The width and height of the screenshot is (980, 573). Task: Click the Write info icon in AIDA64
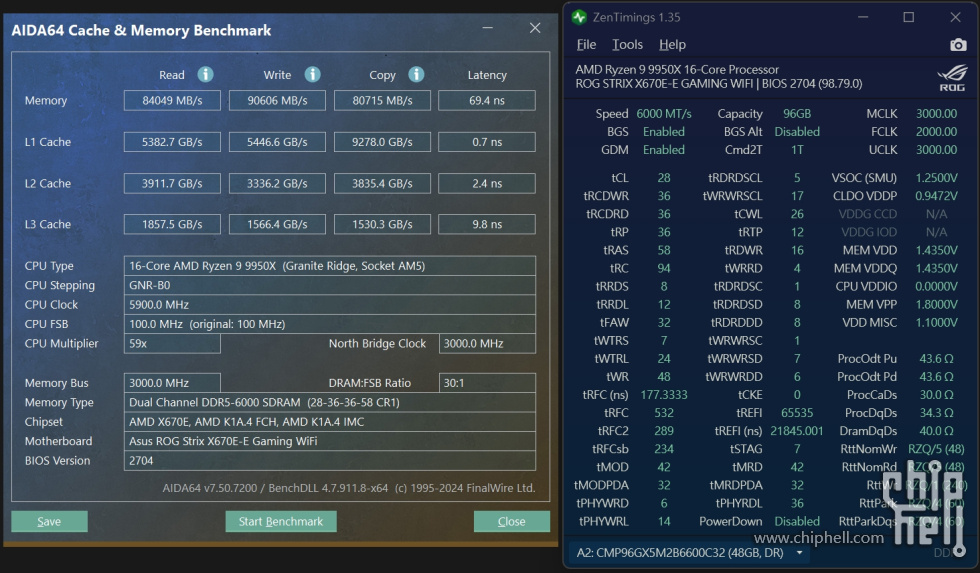[x=312, y=74]
